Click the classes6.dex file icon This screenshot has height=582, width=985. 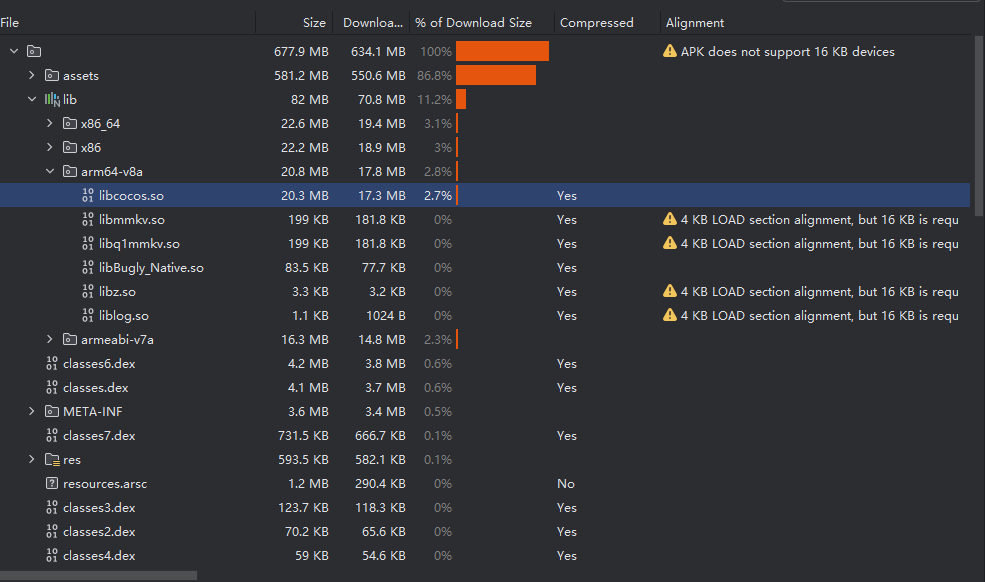(52, 364)
